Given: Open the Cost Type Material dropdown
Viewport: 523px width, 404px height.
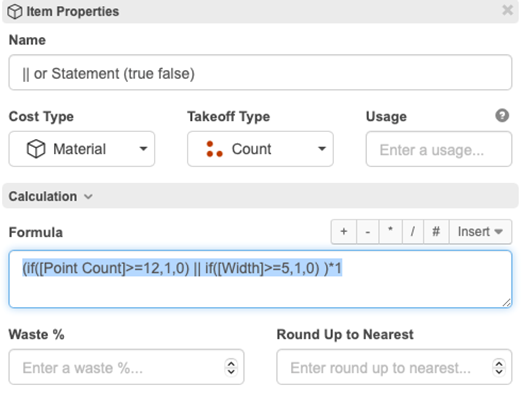Looking at the screenshot, I should [x=82, y=149].
